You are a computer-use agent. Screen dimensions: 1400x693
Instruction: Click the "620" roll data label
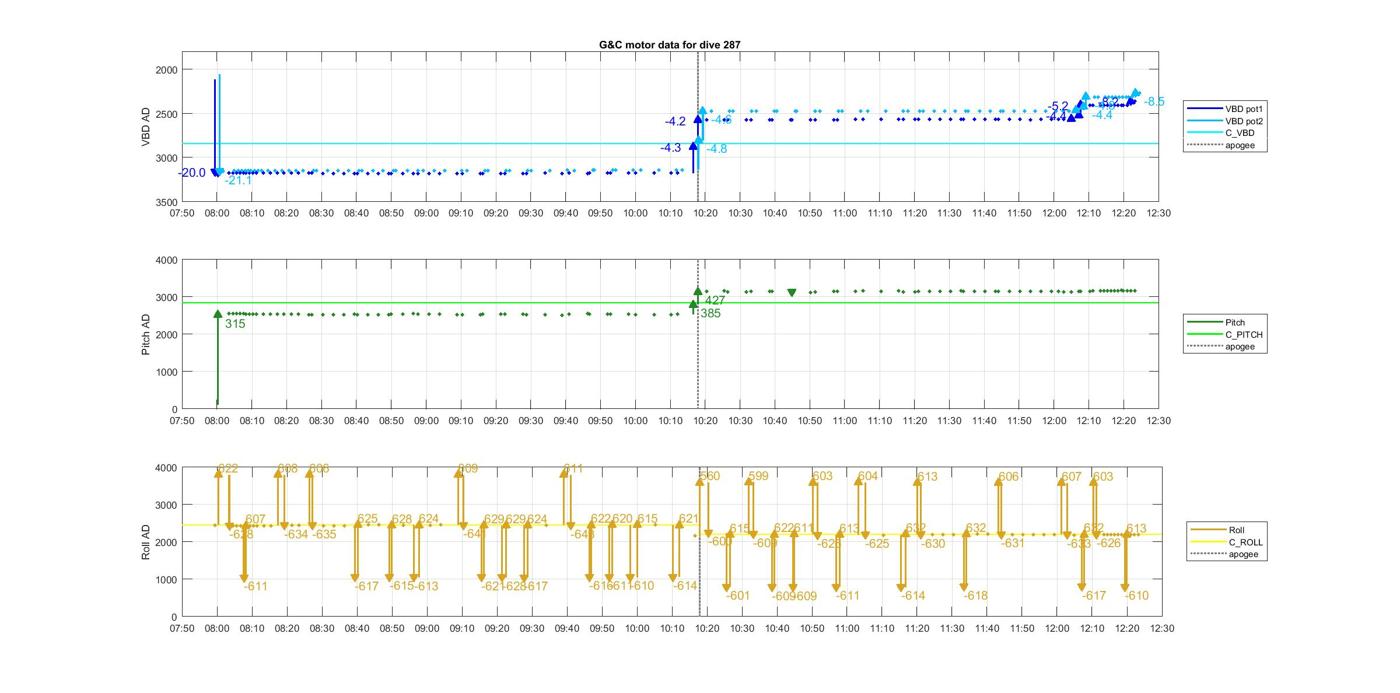coord(623,519)
